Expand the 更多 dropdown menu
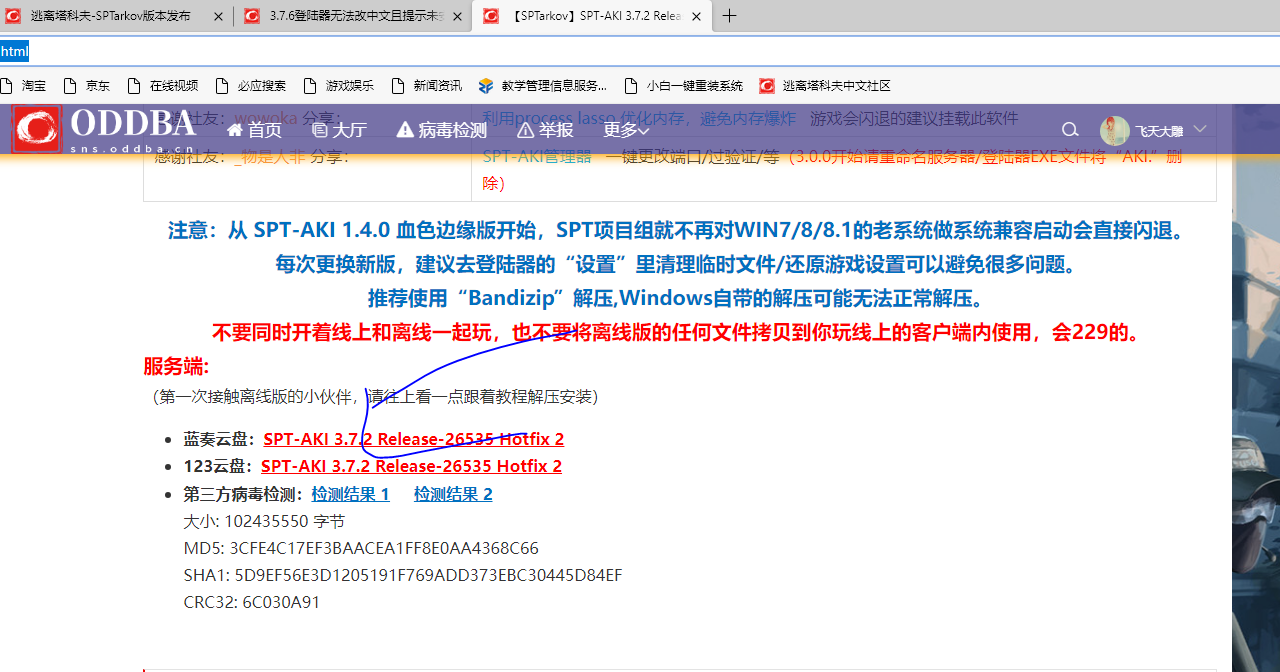The image size is (1280, 672). (x=625, y=130)
